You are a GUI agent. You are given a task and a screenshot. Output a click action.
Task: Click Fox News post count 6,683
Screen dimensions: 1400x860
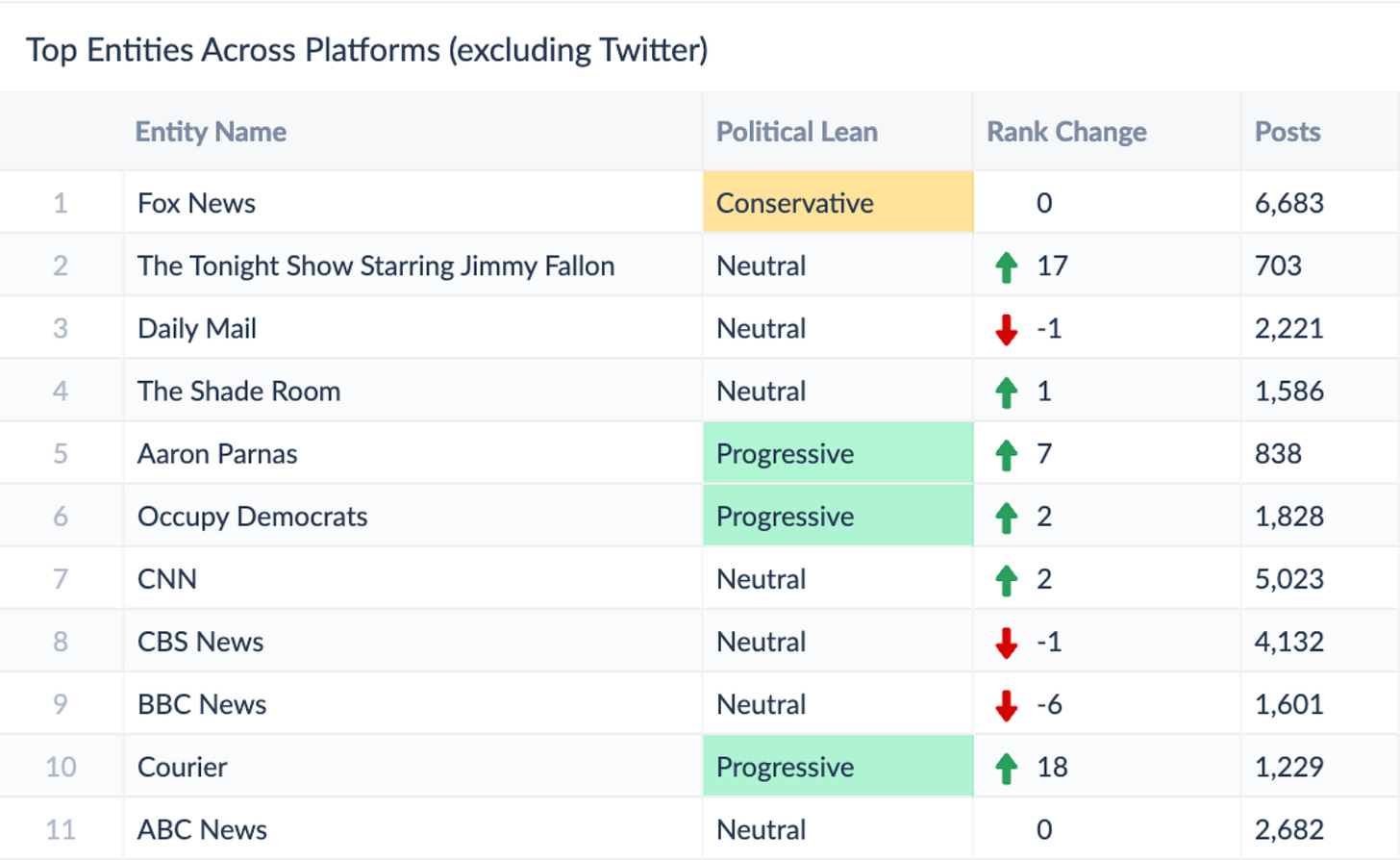[1288, 203]
